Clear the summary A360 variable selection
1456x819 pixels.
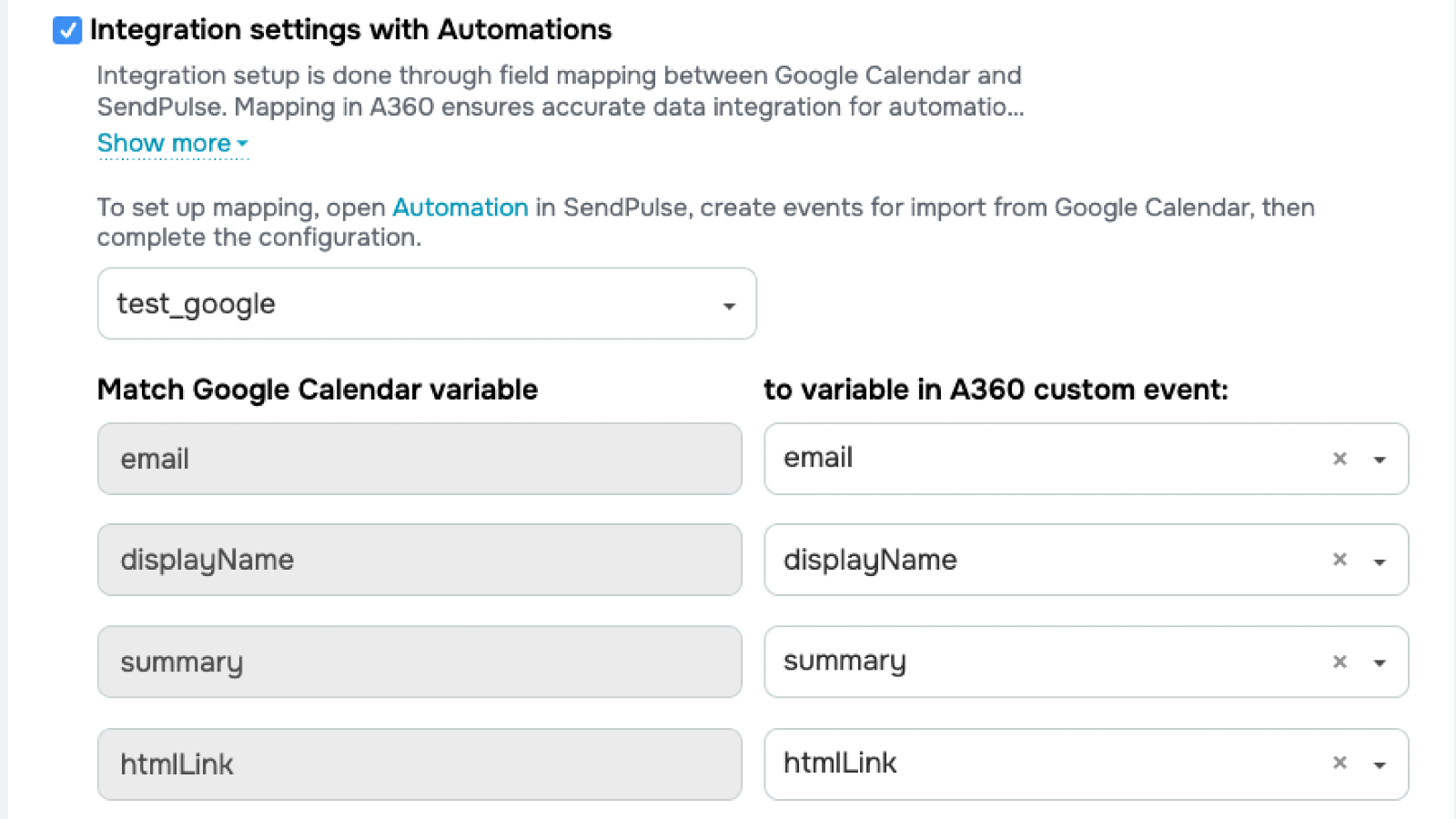point(1340,662)
